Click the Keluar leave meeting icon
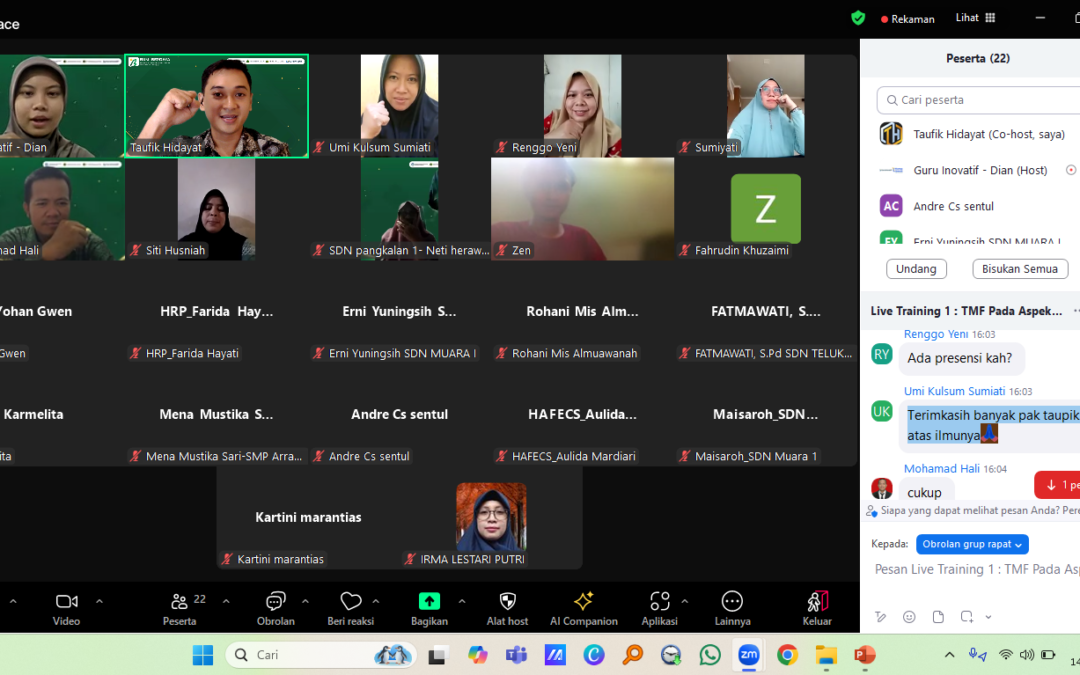 818,601
